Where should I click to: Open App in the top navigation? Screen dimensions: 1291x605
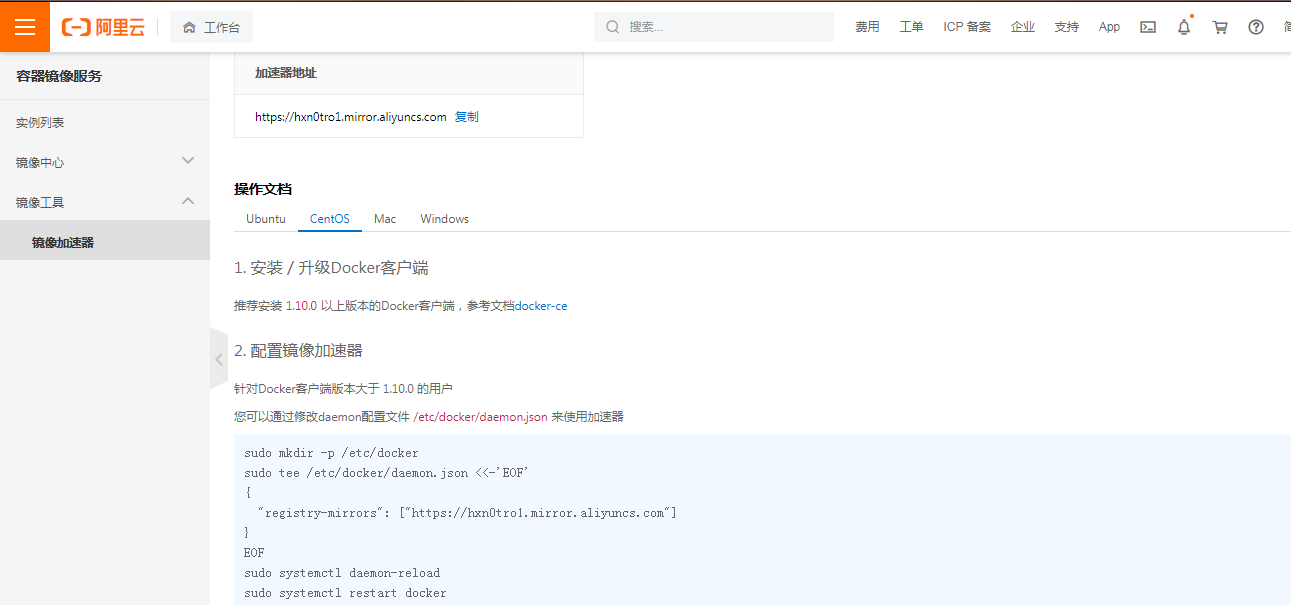pyautogui.click(x=1109, y=27)
